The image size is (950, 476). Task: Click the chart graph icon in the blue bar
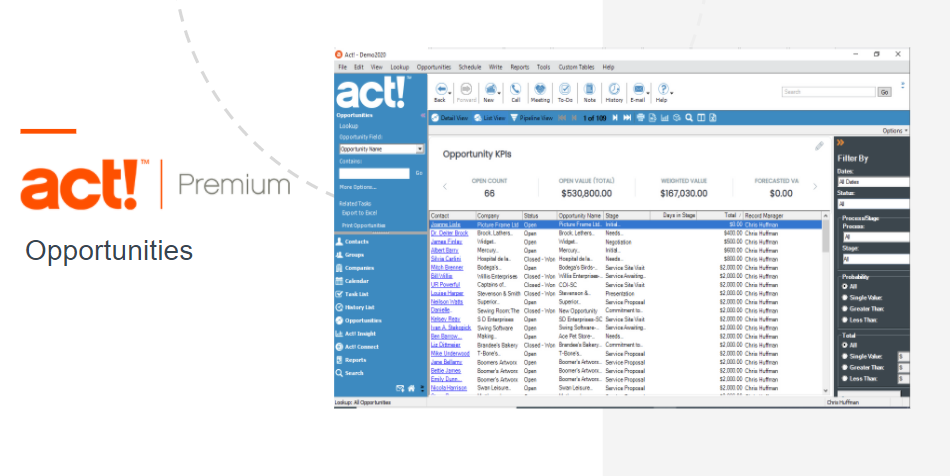pyautogui.click(x=665, y=118)
